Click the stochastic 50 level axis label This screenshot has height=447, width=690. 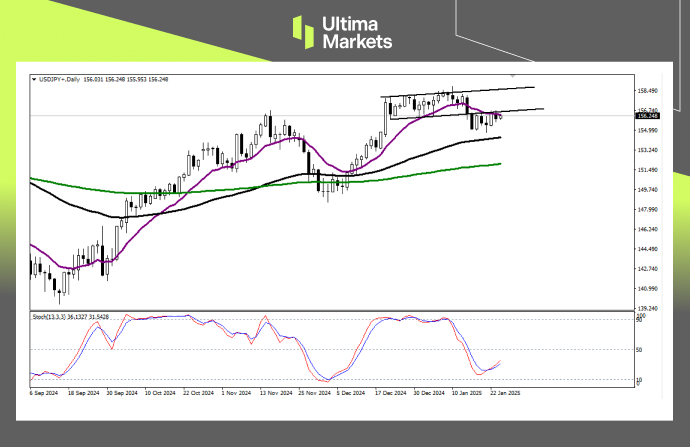point(640,349)
